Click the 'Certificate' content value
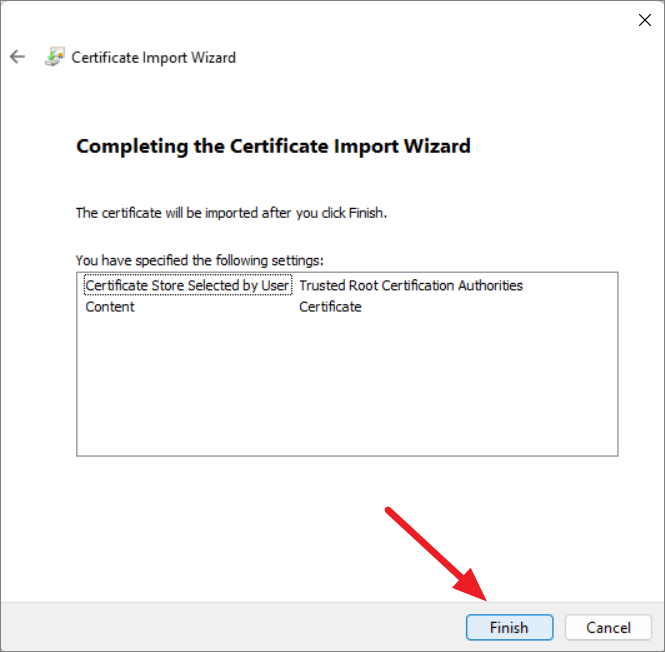The height and width of the screenshot is (652, 665). (330, 307)
